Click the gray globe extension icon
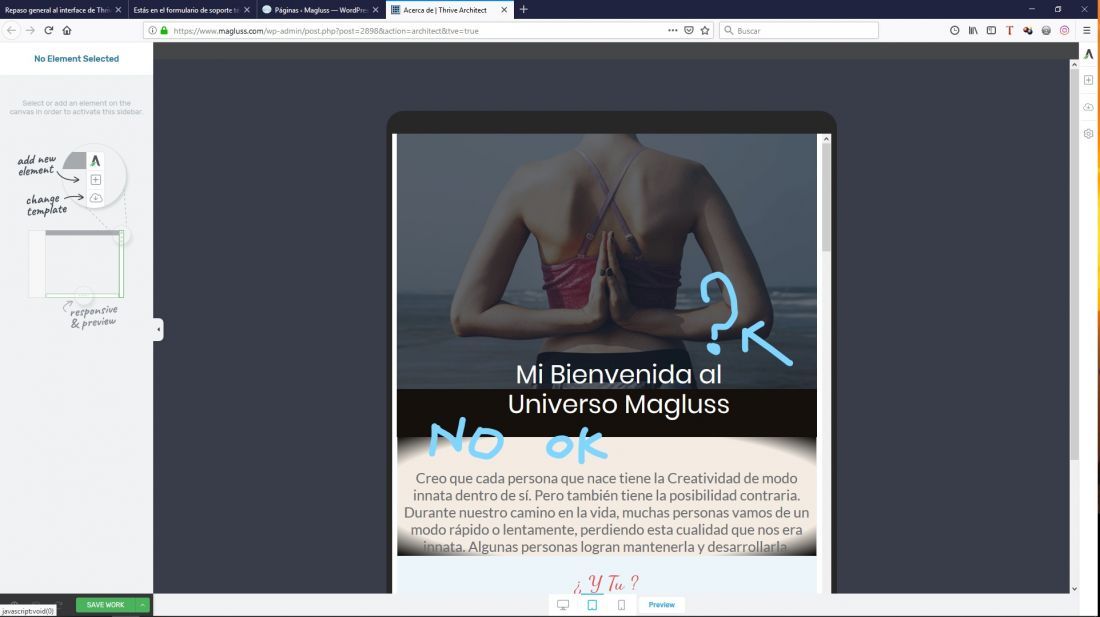This screenshot has width=1100, height=617. click(x=1046, y=30)
